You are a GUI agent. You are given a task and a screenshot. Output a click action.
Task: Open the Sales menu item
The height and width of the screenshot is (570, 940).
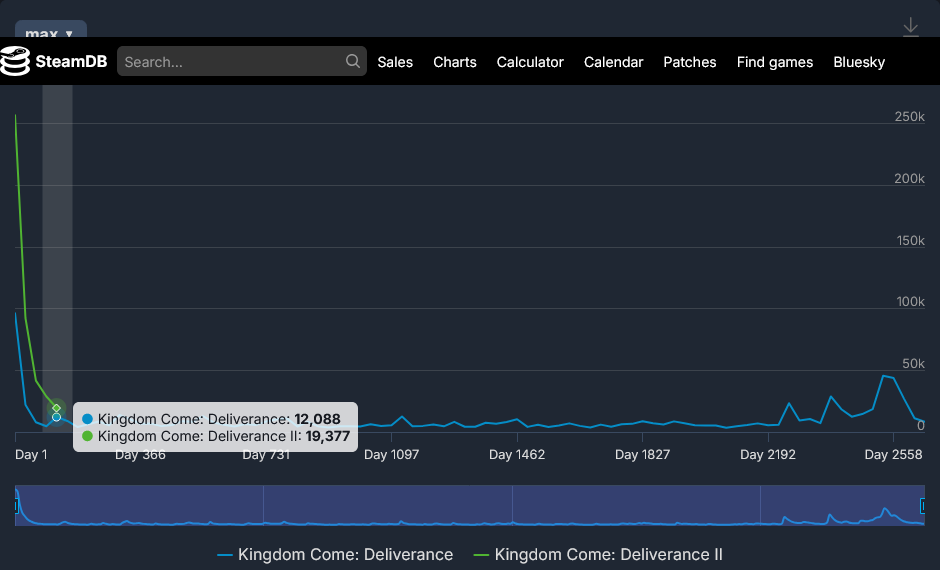click(395, 62)
